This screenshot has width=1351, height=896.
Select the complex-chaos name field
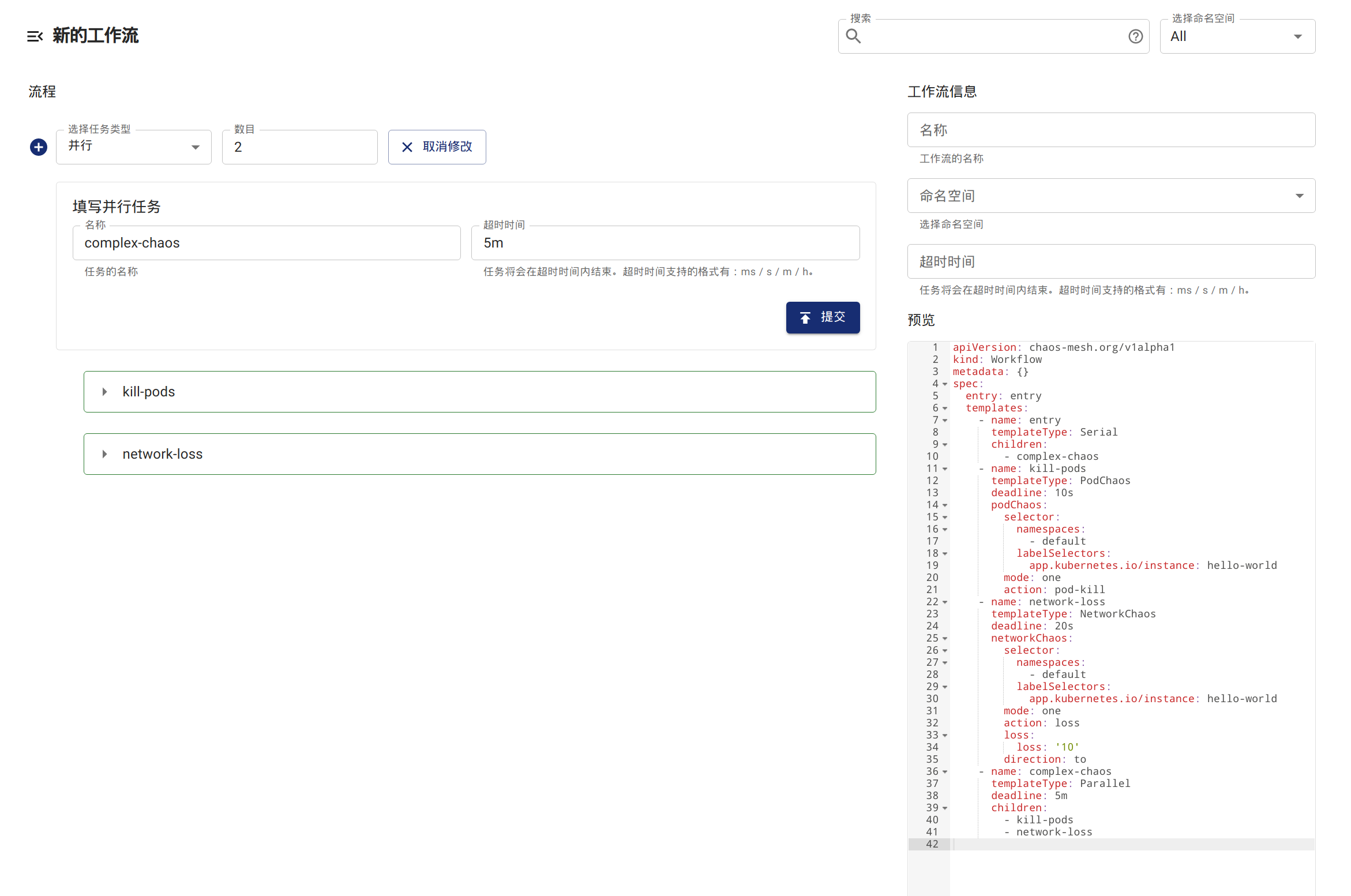[x=267, y=243]
